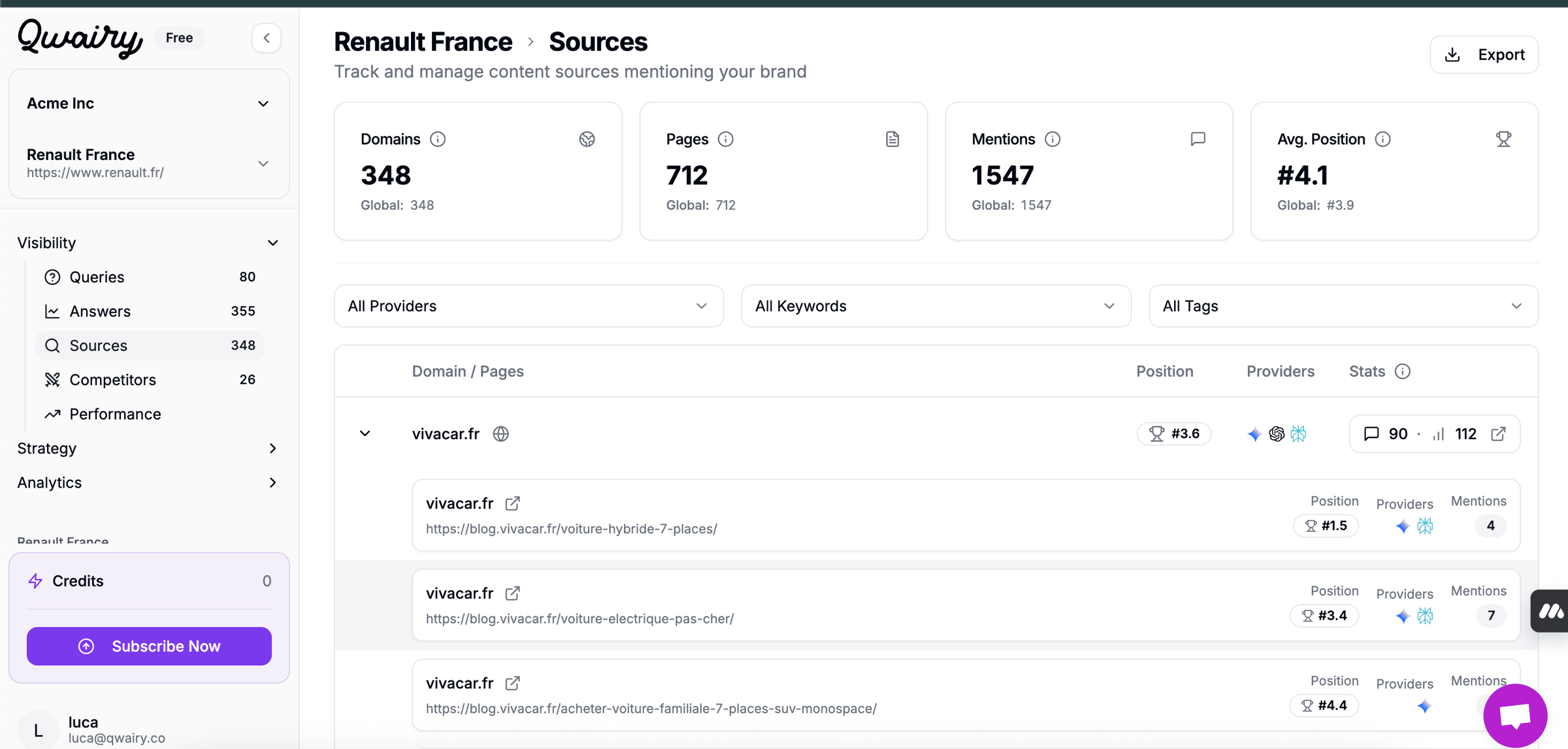Click the ChatGPT provider icon in vivacar.fr row
The width and height of the screenshot is (1568, 749).
click(x=1277, y=434)
